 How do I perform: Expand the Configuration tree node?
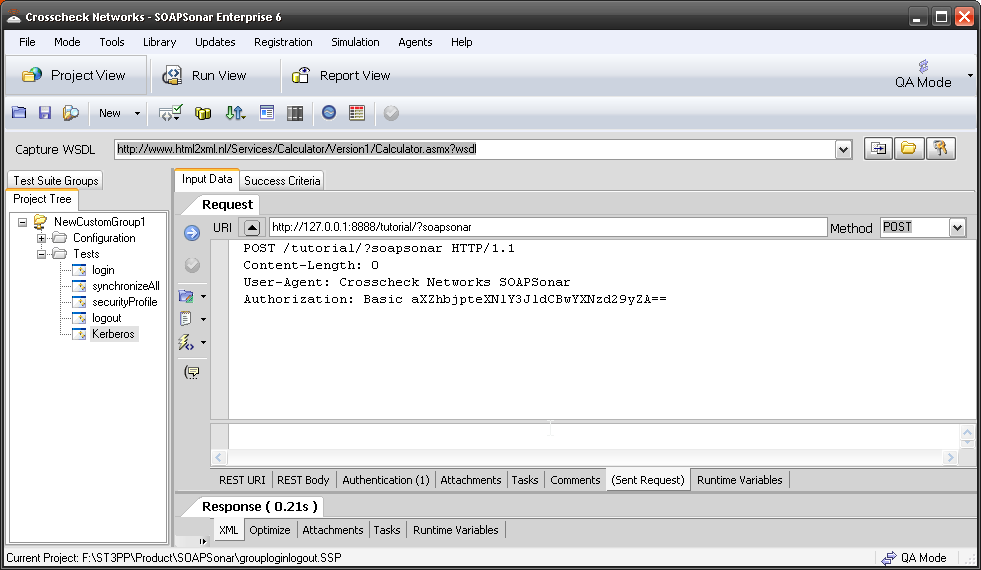click(x=41, y=238)
